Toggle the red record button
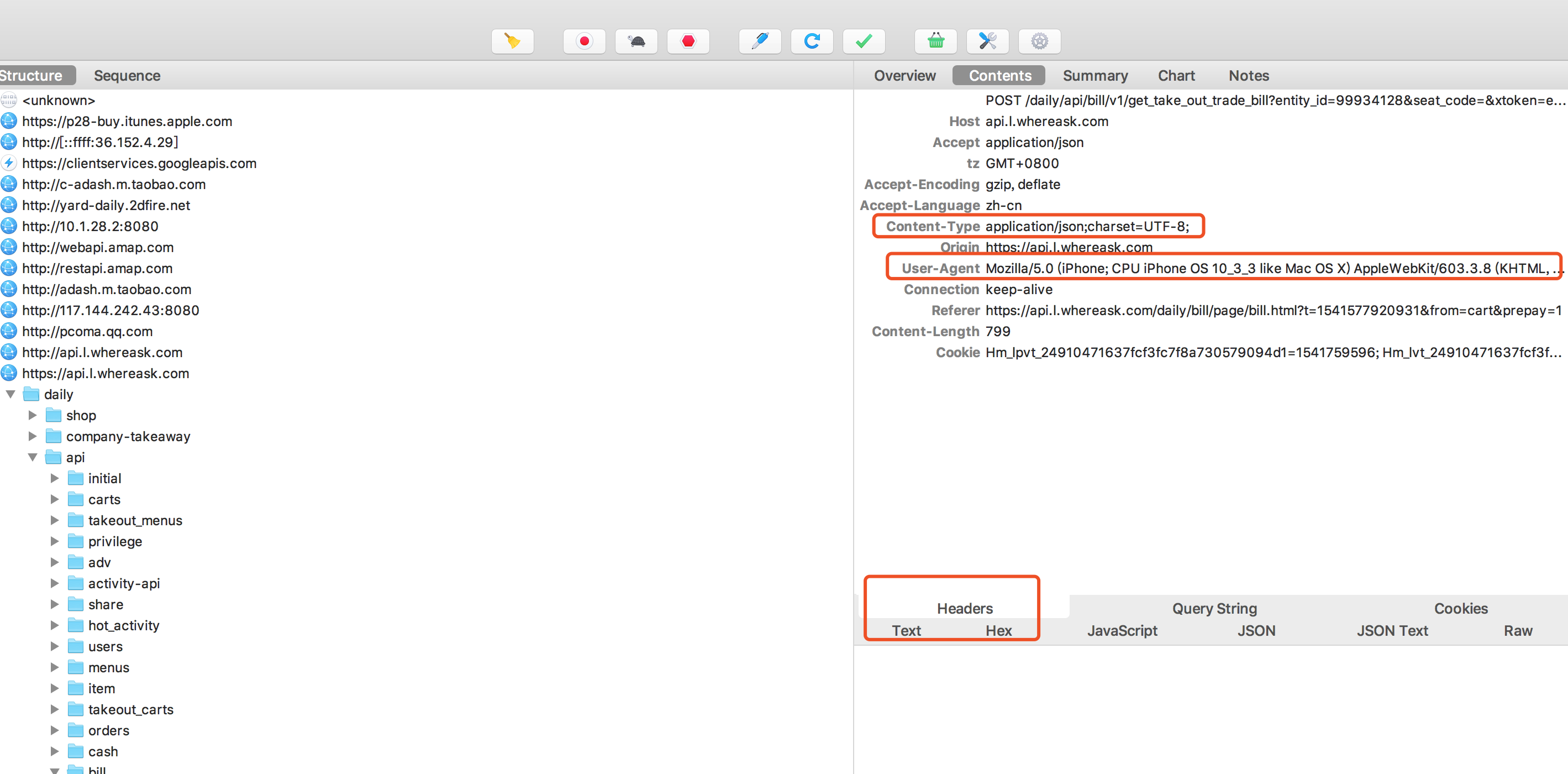The height and width of the screenshot is (774, 1568). (584, 41)
